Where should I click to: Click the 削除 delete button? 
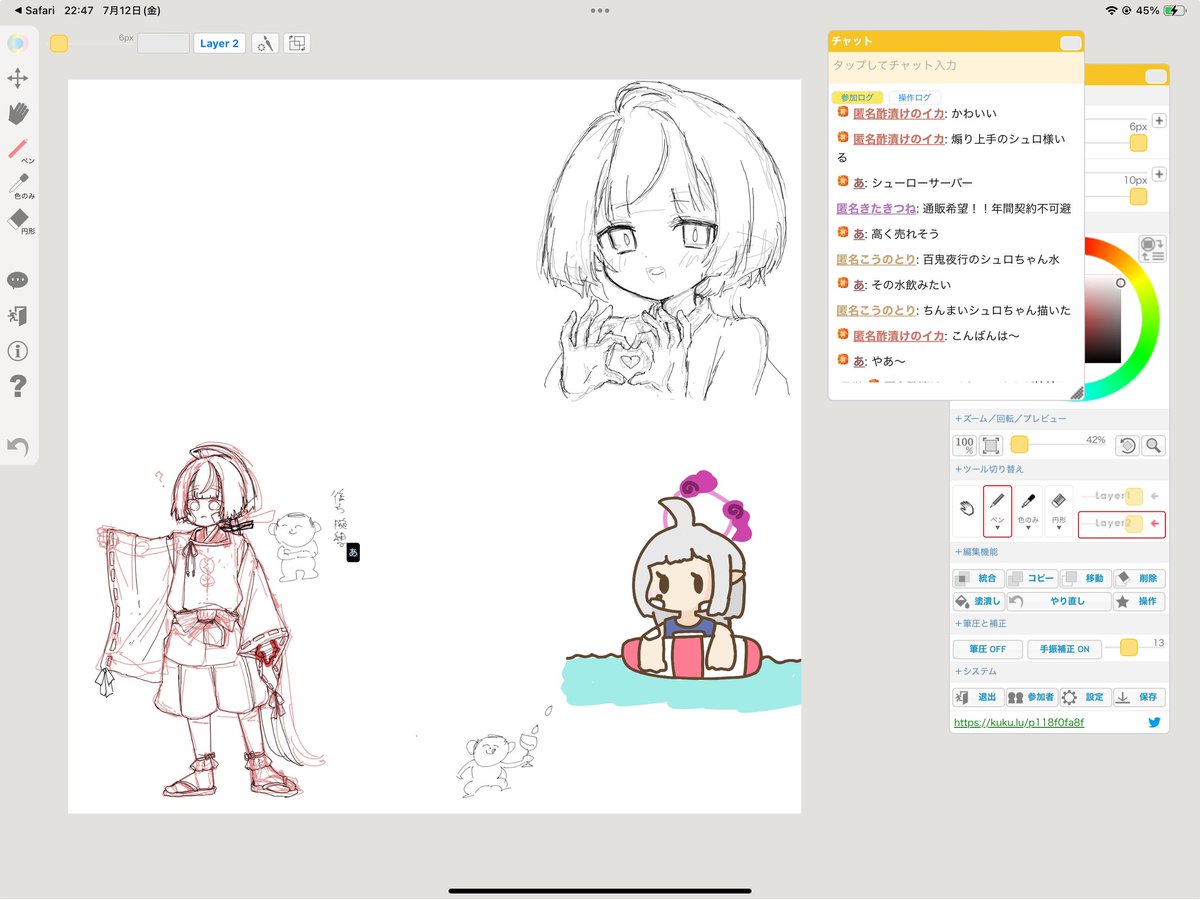pos(1139,578)
